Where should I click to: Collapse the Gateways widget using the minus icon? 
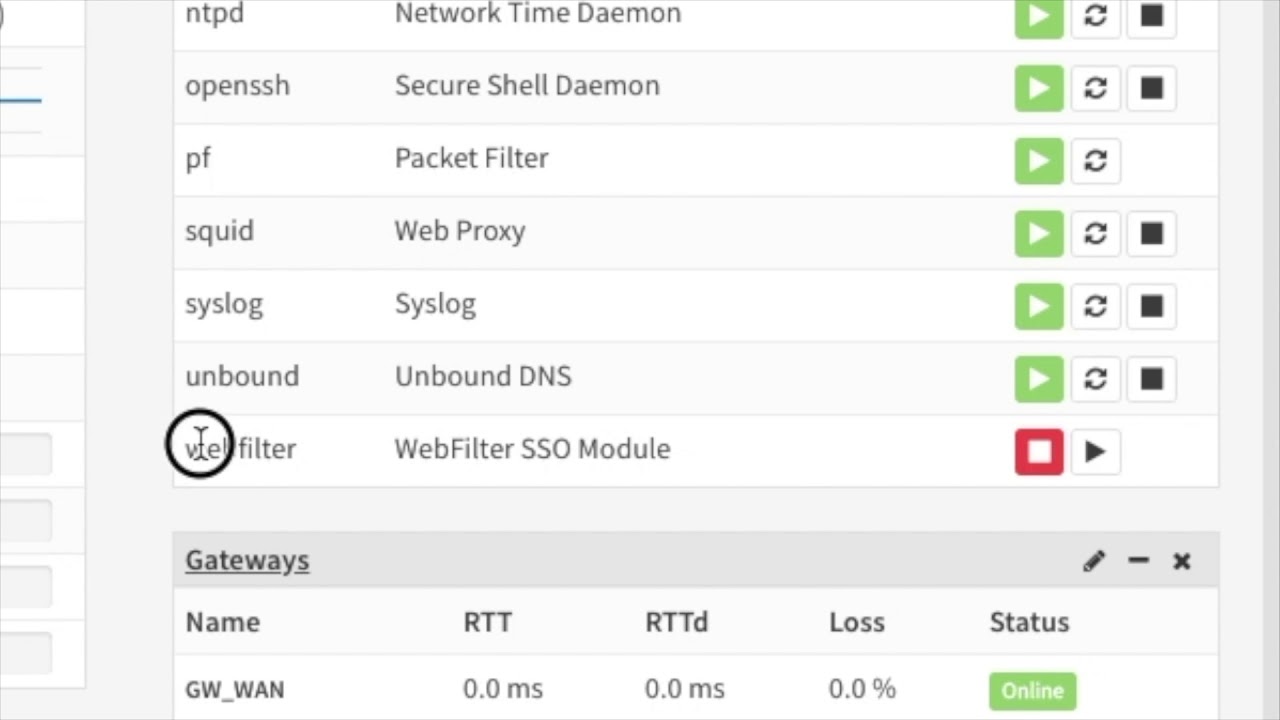tap(1138, 561)
